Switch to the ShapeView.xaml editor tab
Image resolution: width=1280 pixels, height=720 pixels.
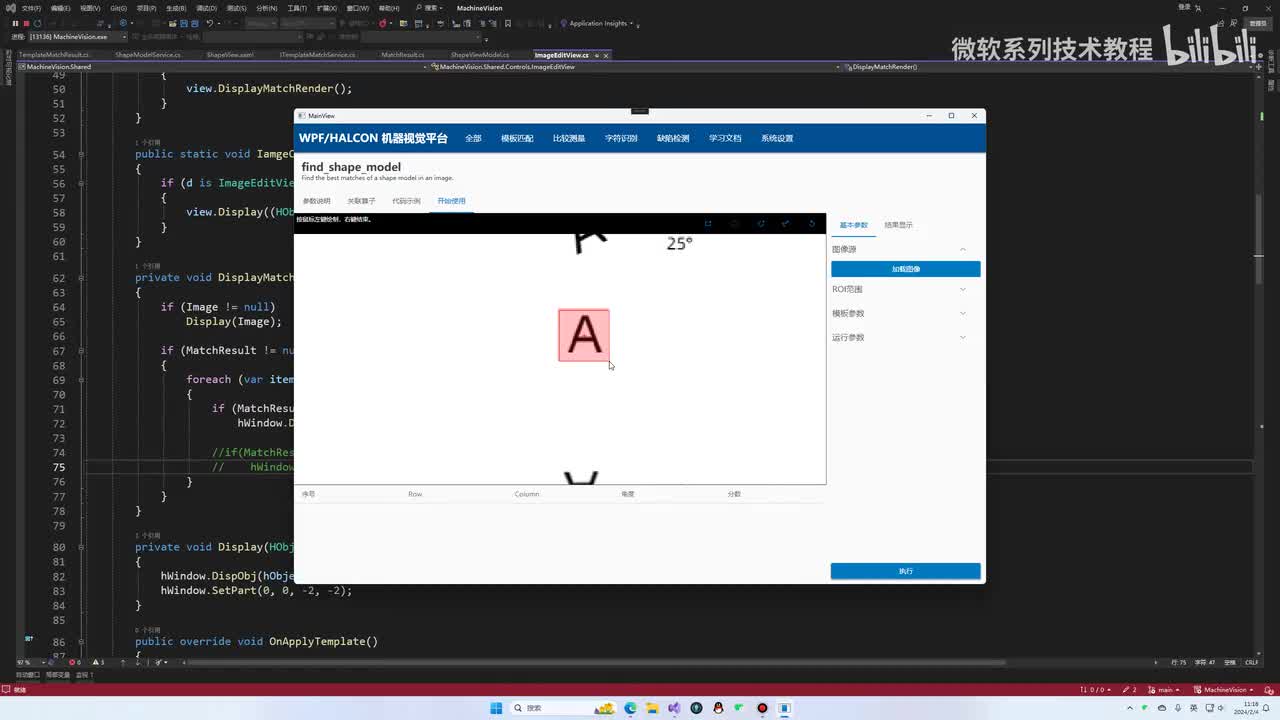point(230,55)
